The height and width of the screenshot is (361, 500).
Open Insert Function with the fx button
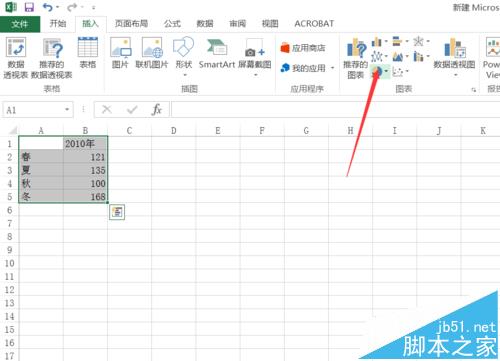[156, 109]
